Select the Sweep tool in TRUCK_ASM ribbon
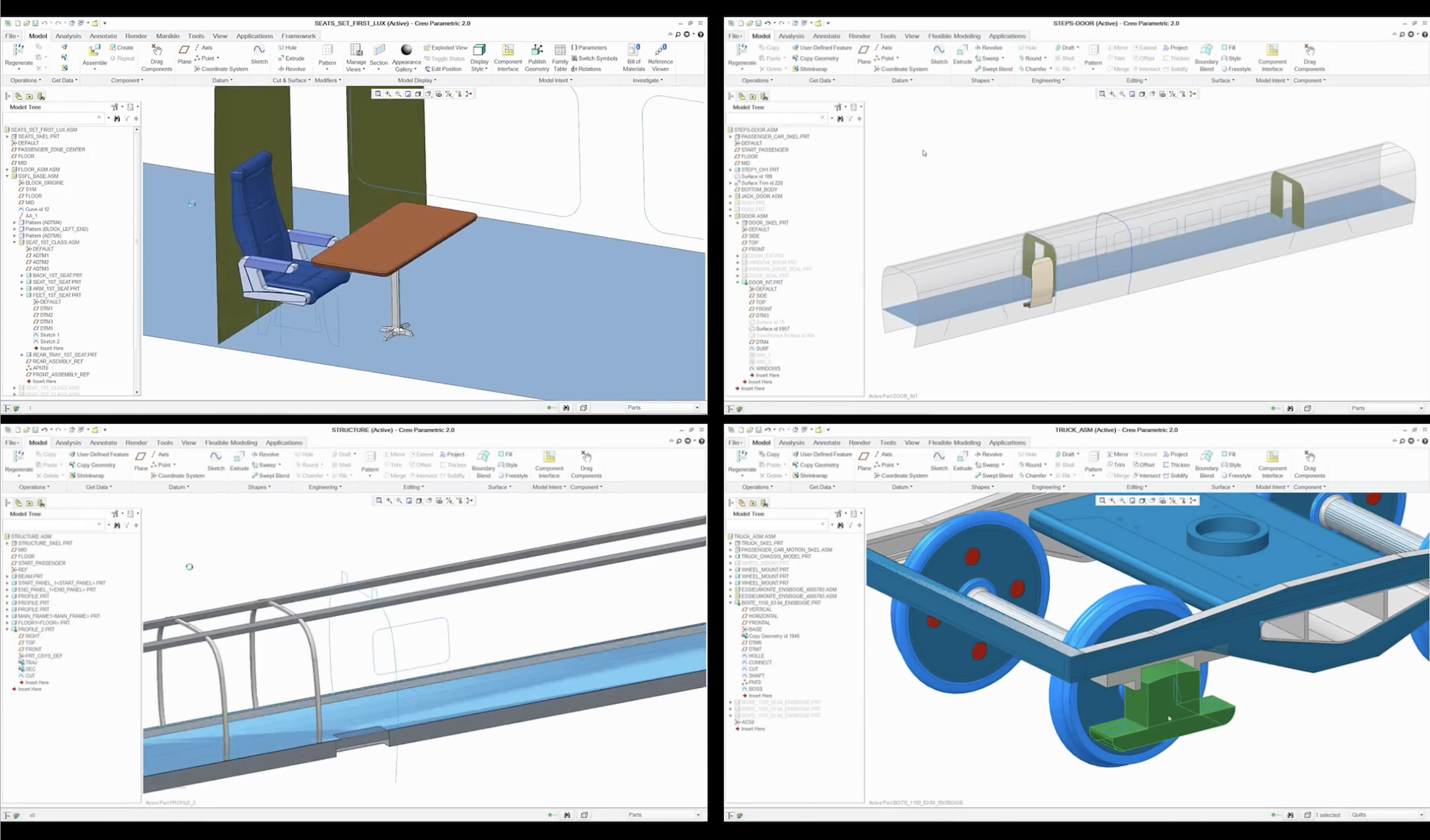The image size is (1430, 840). tap(989, 464)
